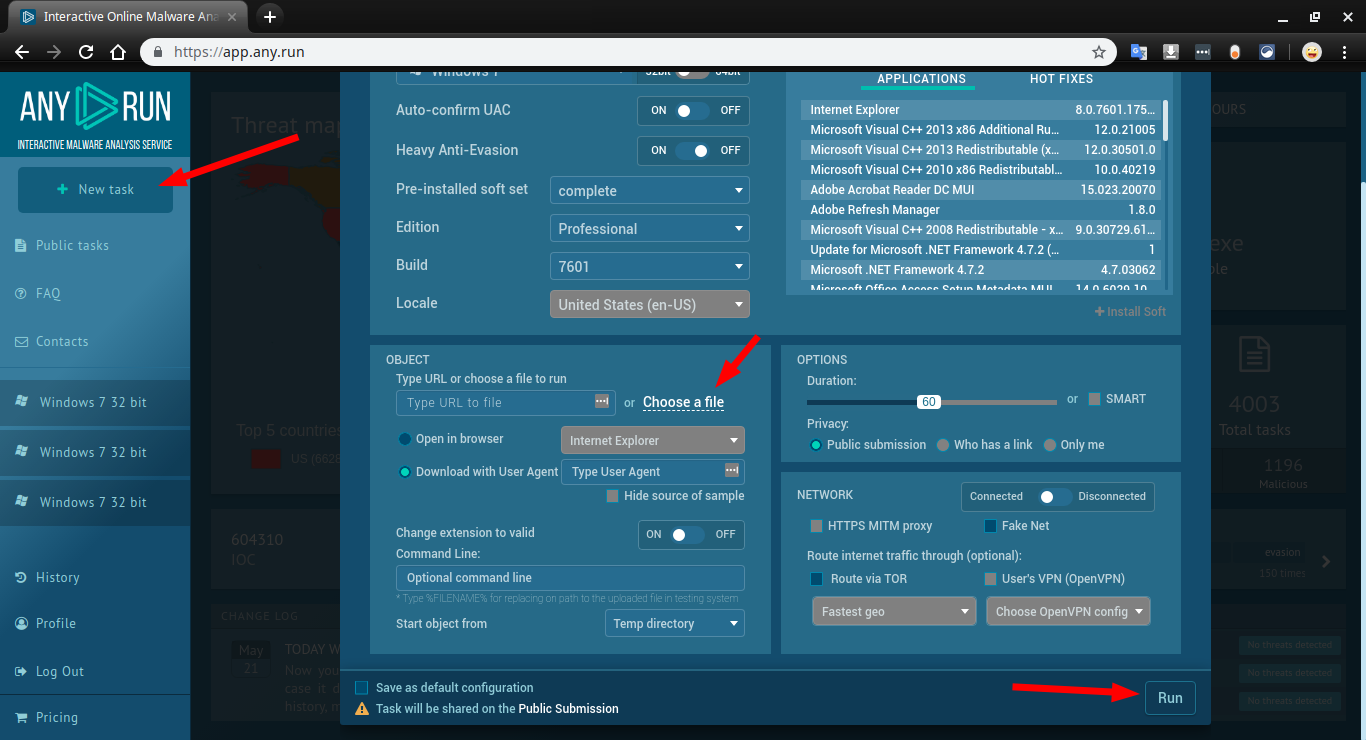Click the Duration slider handle at 60
The width and height of the screenshot is (1366, 740).
[929, 402]
